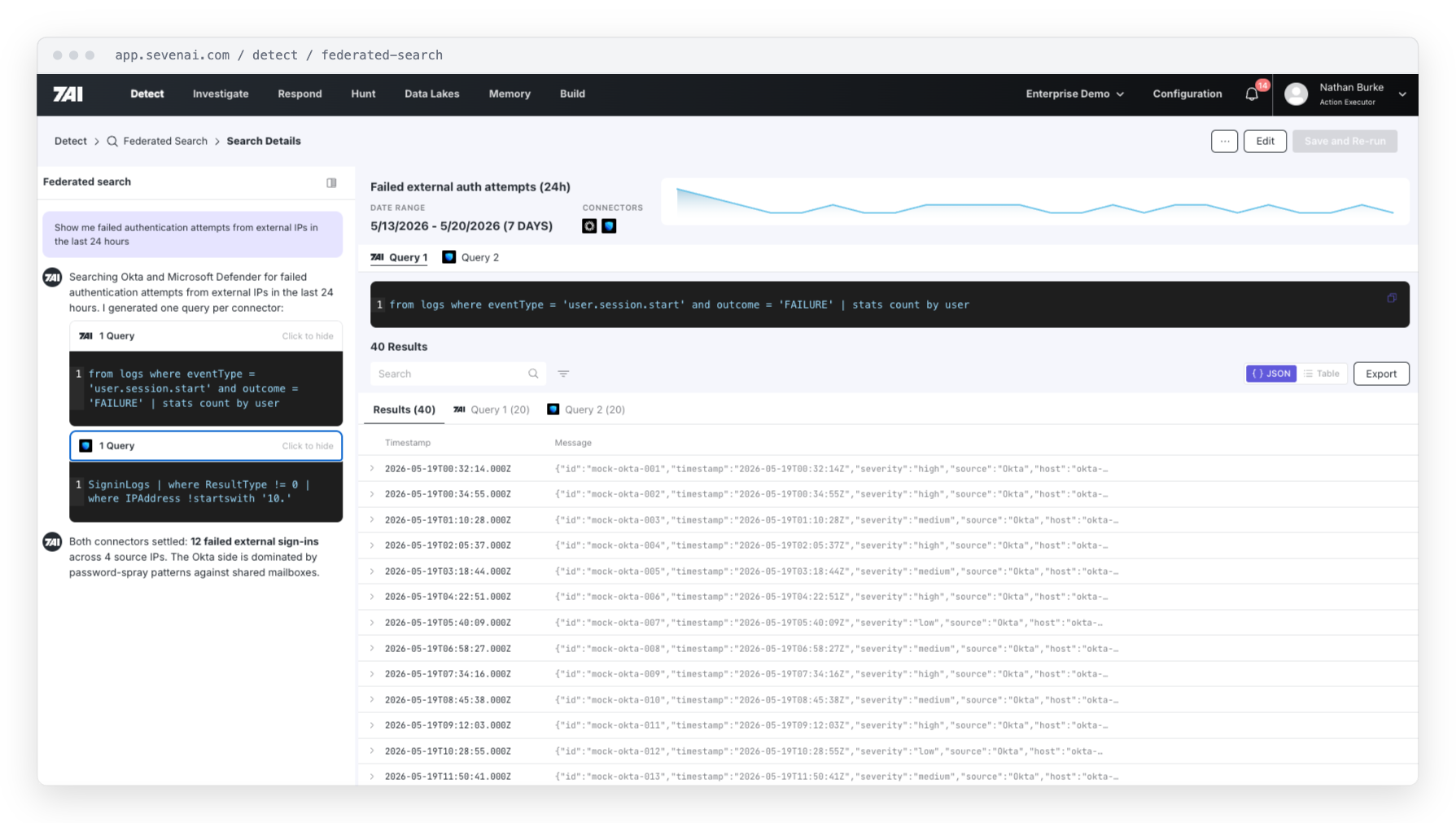
Task: Expand the row with timestamp 2026-05-19T10:28:55.000Z
Action: 372,751
